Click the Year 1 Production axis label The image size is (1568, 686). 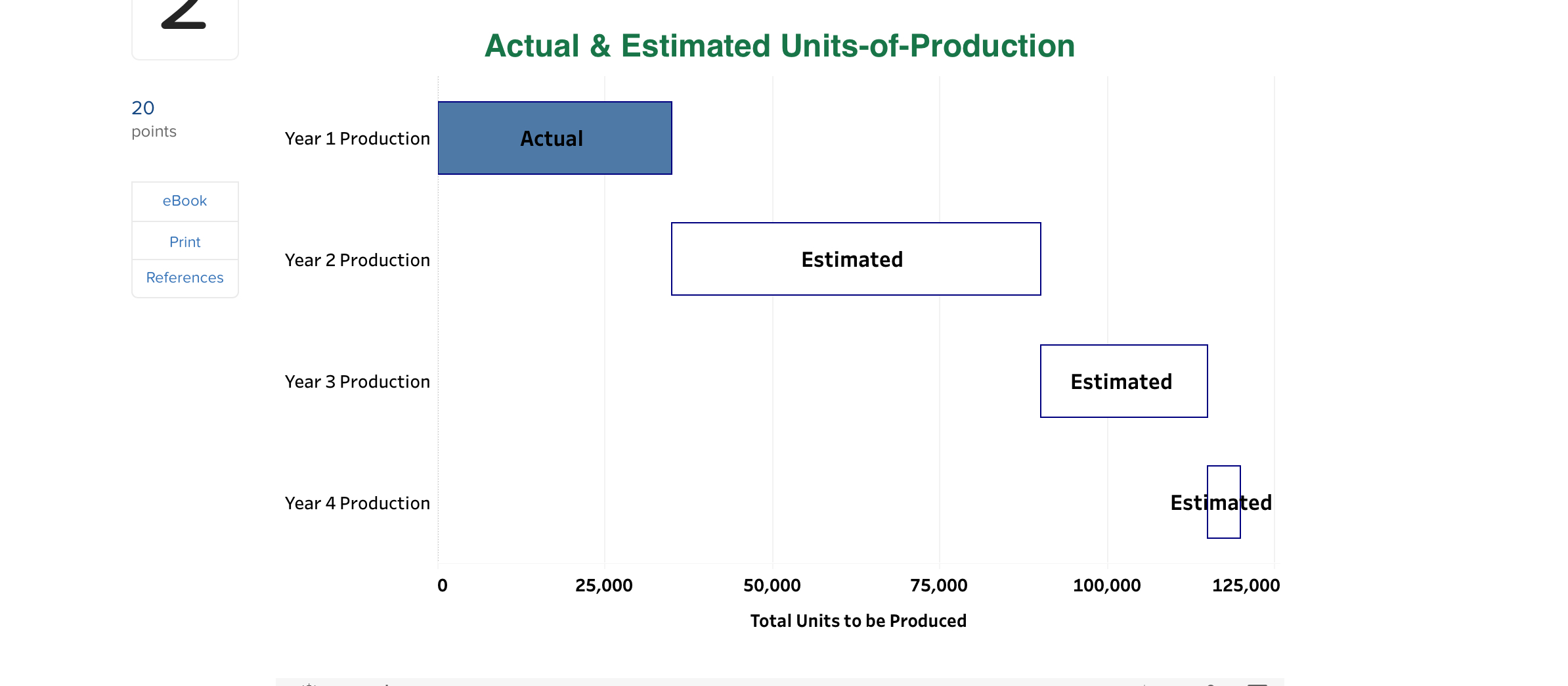tap(357, 138)
